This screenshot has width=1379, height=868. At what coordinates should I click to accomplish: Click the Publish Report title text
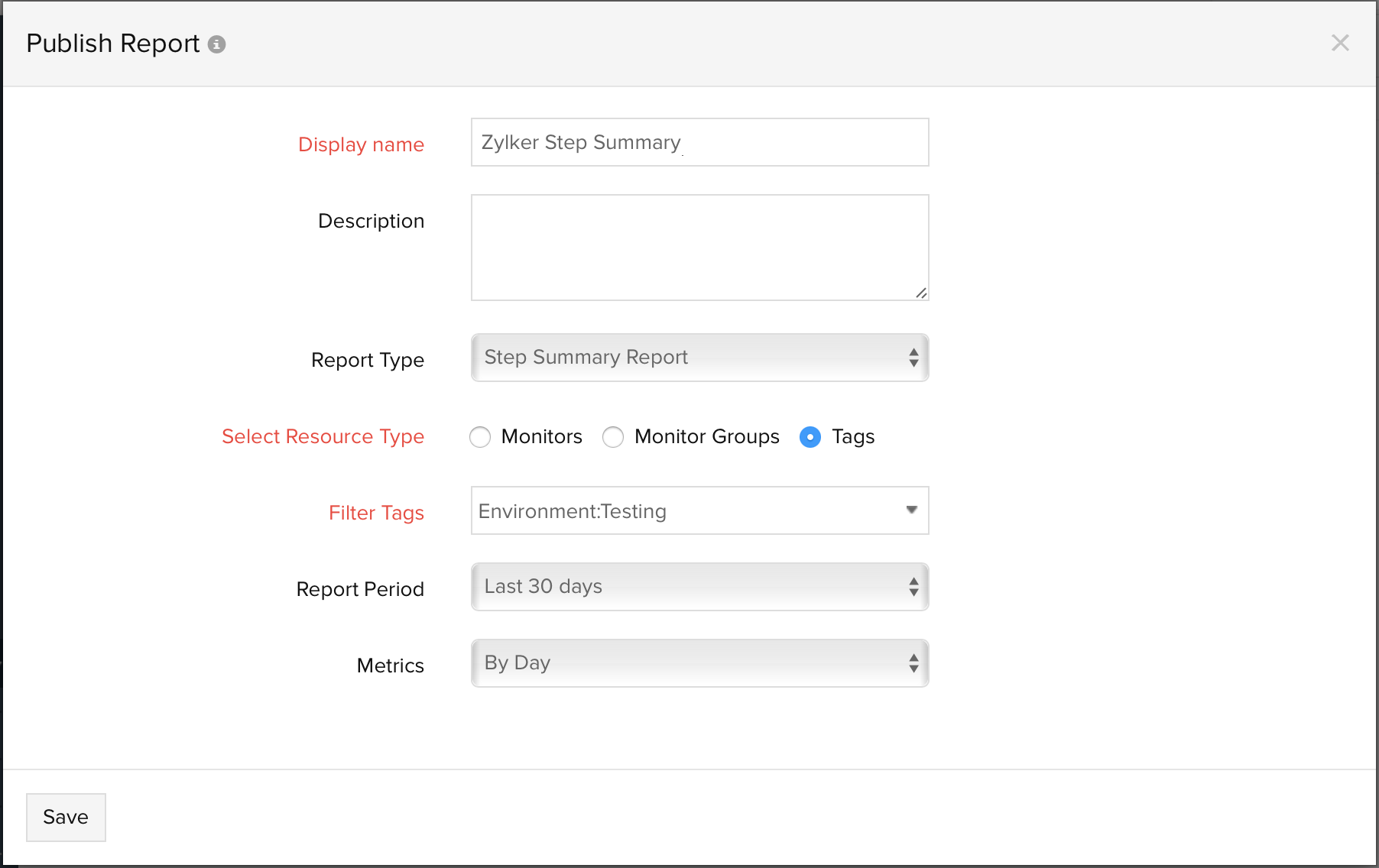(113, 44)
